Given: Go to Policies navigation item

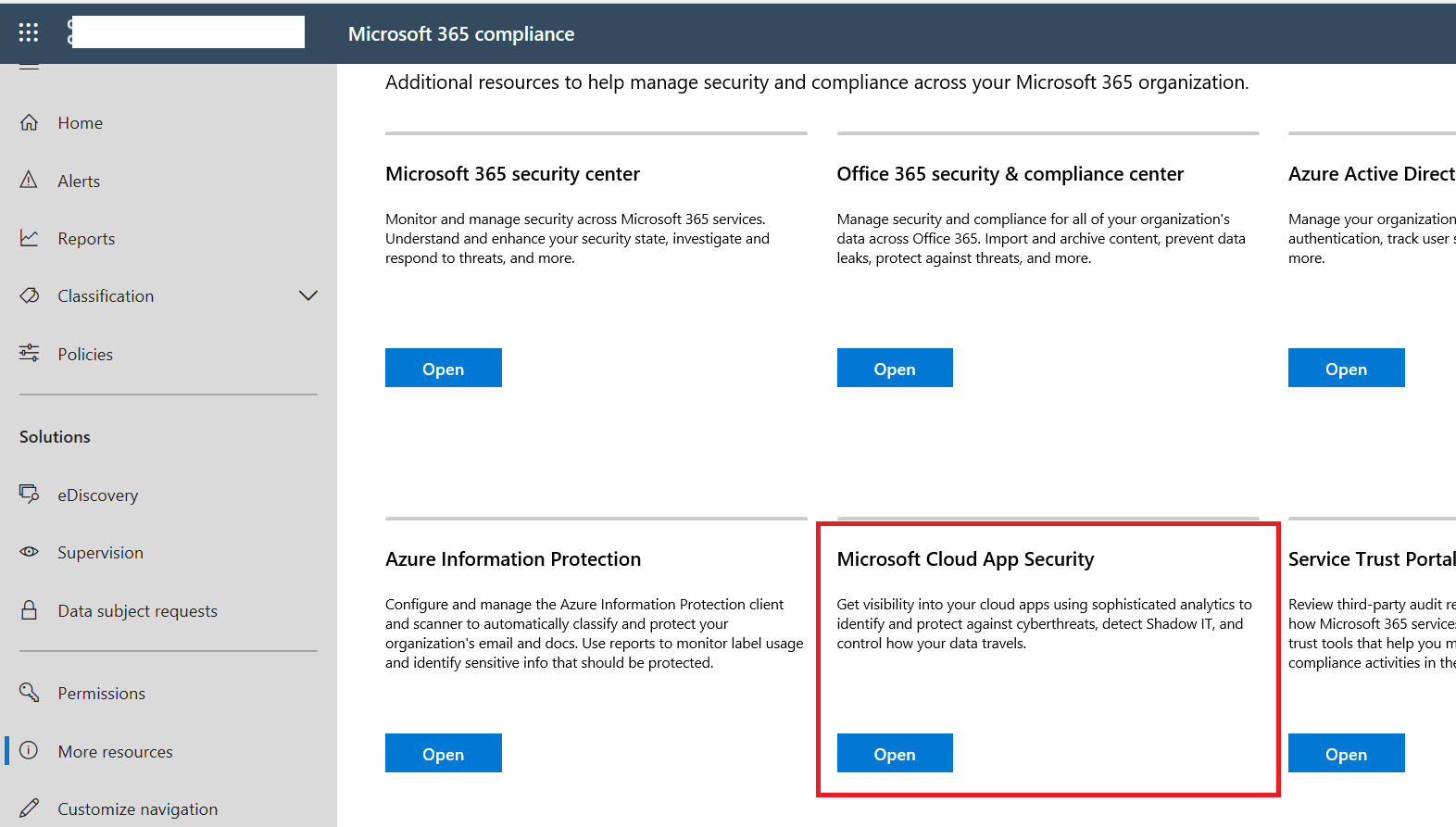Looking at the screenshot, I should [x=85, y=354].
